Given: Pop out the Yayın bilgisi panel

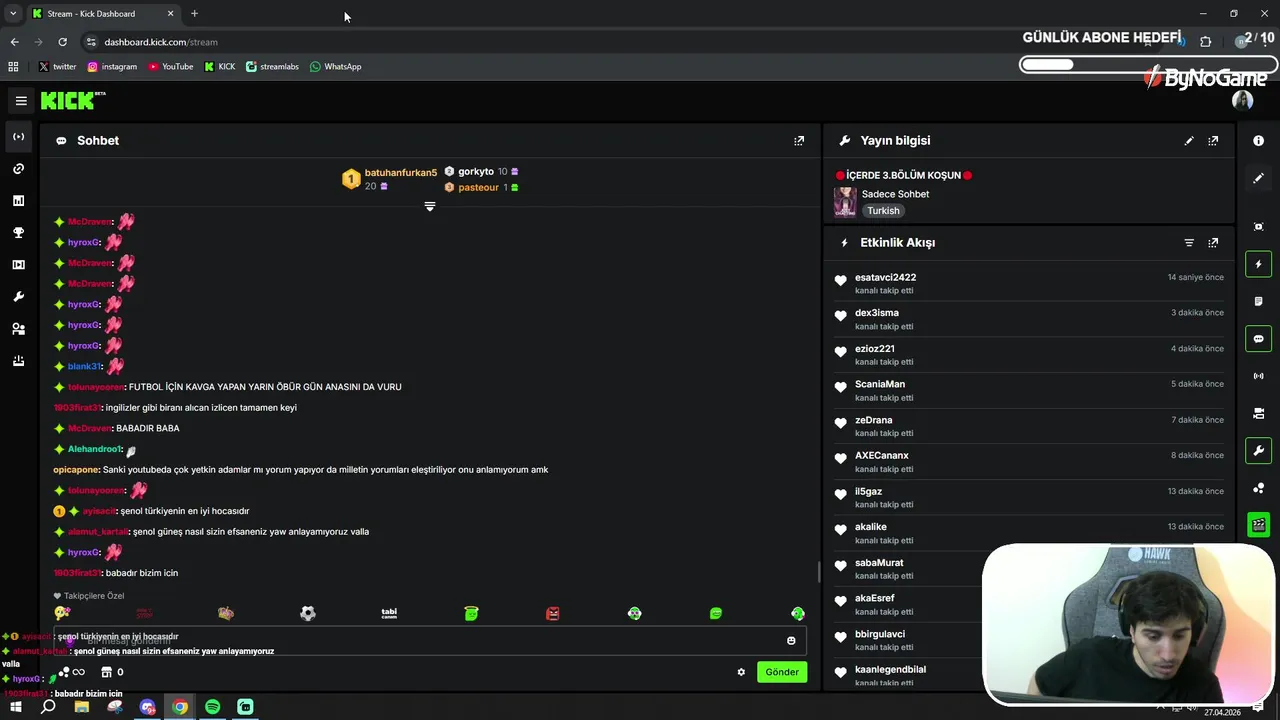Looking at the screenshot, I should [1213, 141].
